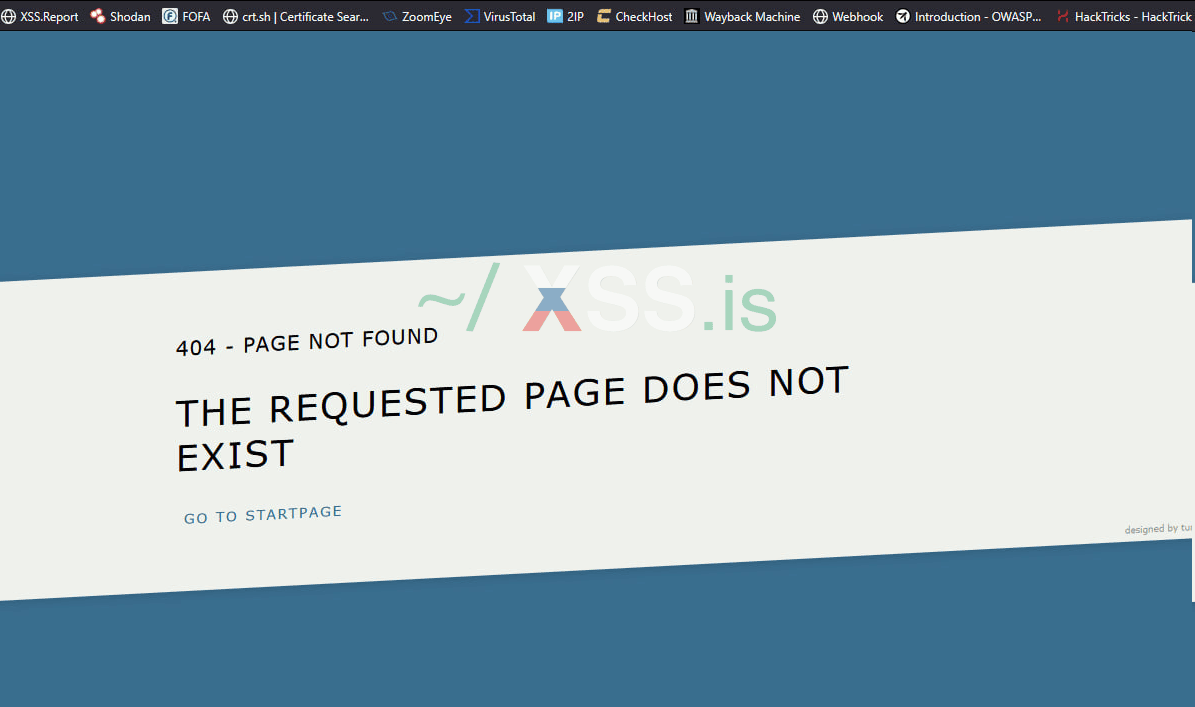Open the CheckHost bookmark

click(x=634, y=16)
